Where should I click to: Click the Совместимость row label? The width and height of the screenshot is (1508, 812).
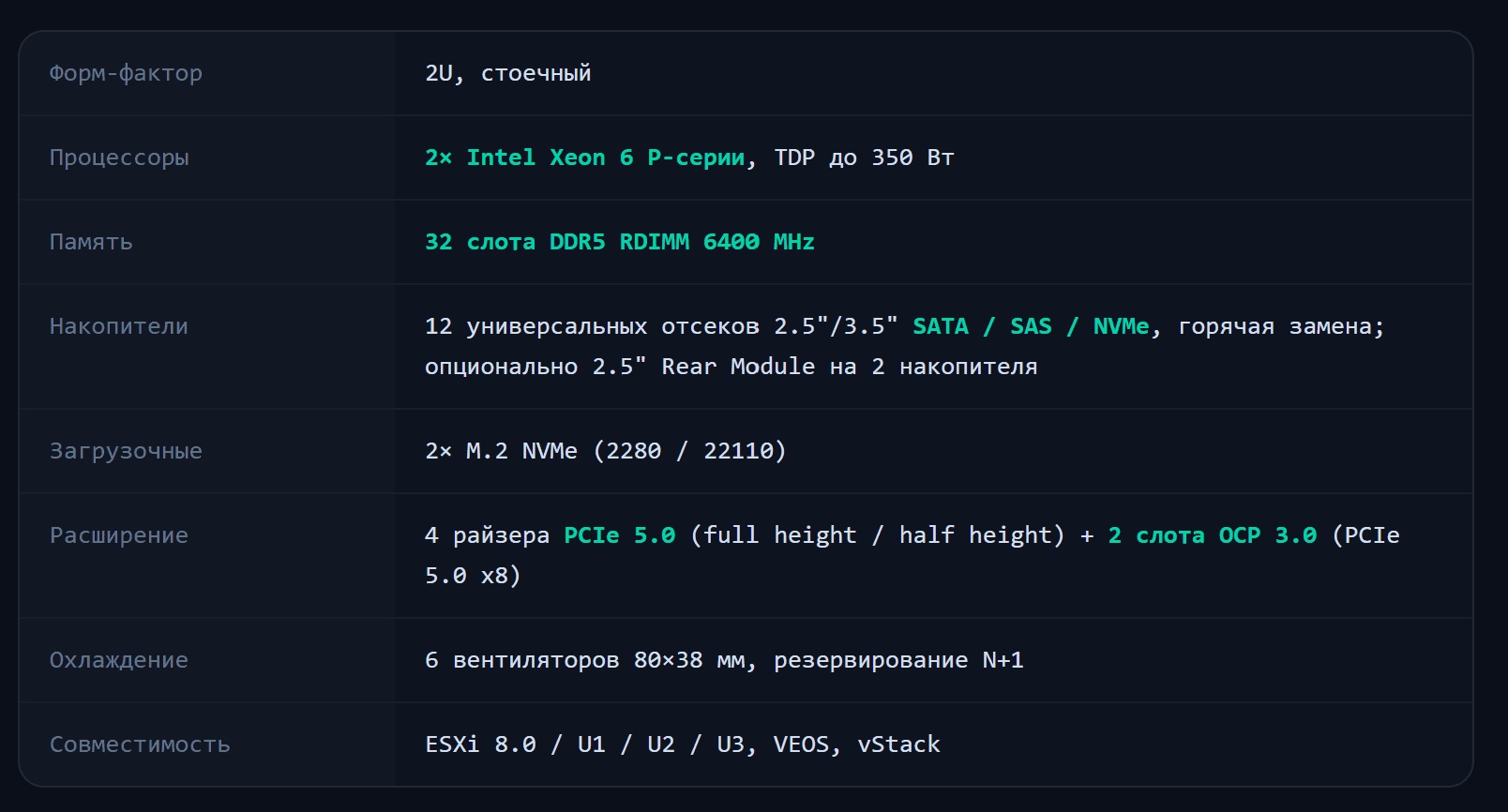(140, 744)
